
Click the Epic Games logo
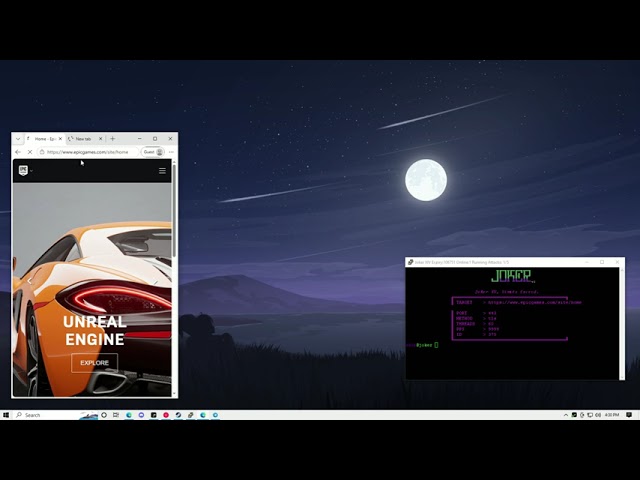[23, 170]
